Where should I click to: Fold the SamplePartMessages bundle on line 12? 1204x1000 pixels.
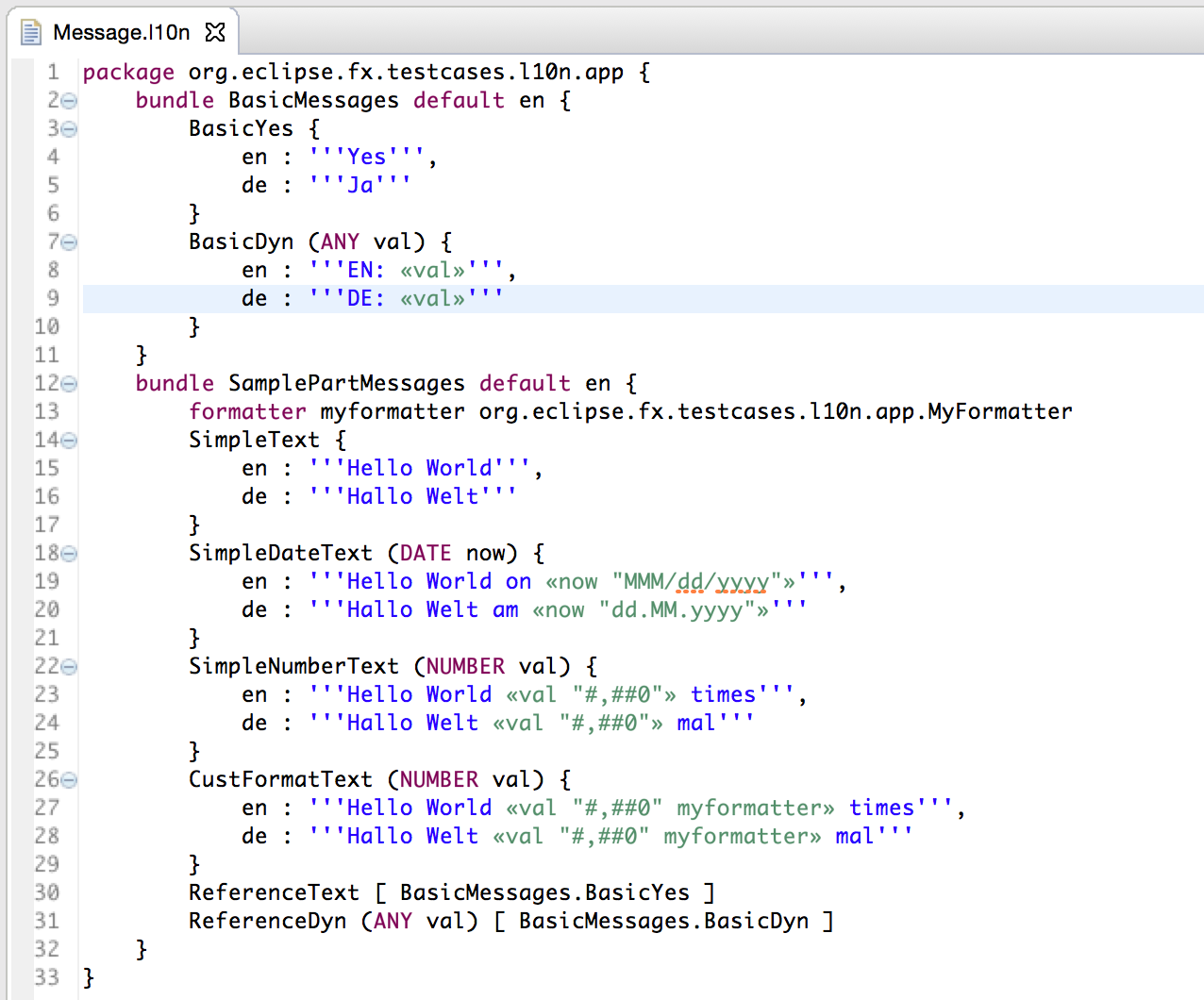coord(69,384)
